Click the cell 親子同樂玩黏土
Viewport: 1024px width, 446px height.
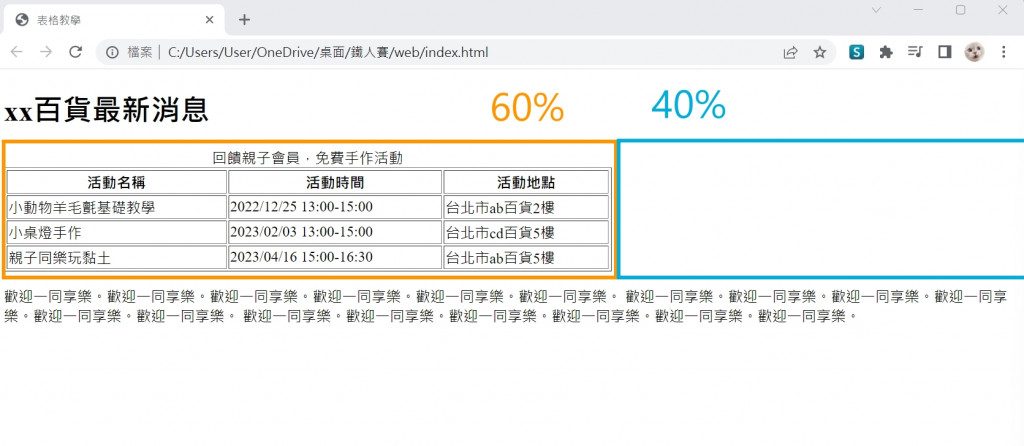[117, 257]
